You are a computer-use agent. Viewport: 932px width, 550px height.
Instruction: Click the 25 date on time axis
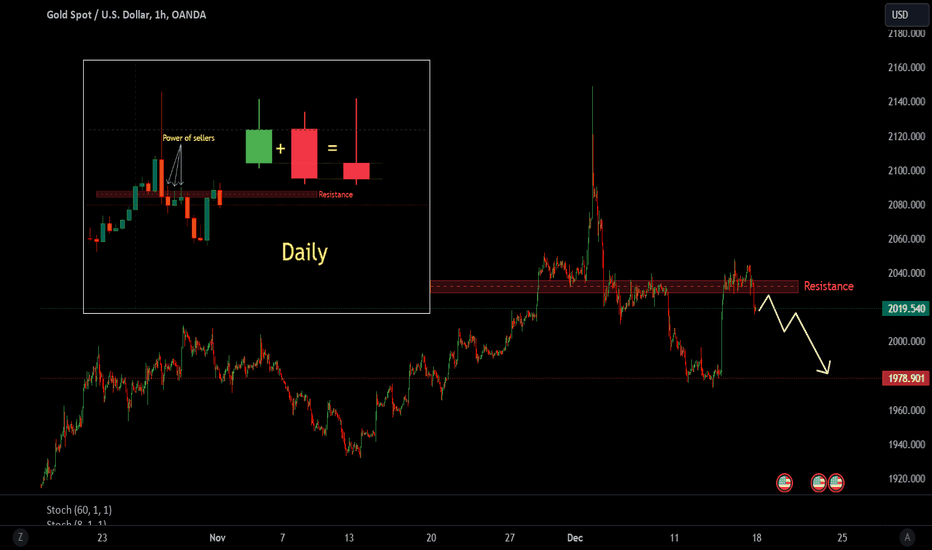(842, 538)
